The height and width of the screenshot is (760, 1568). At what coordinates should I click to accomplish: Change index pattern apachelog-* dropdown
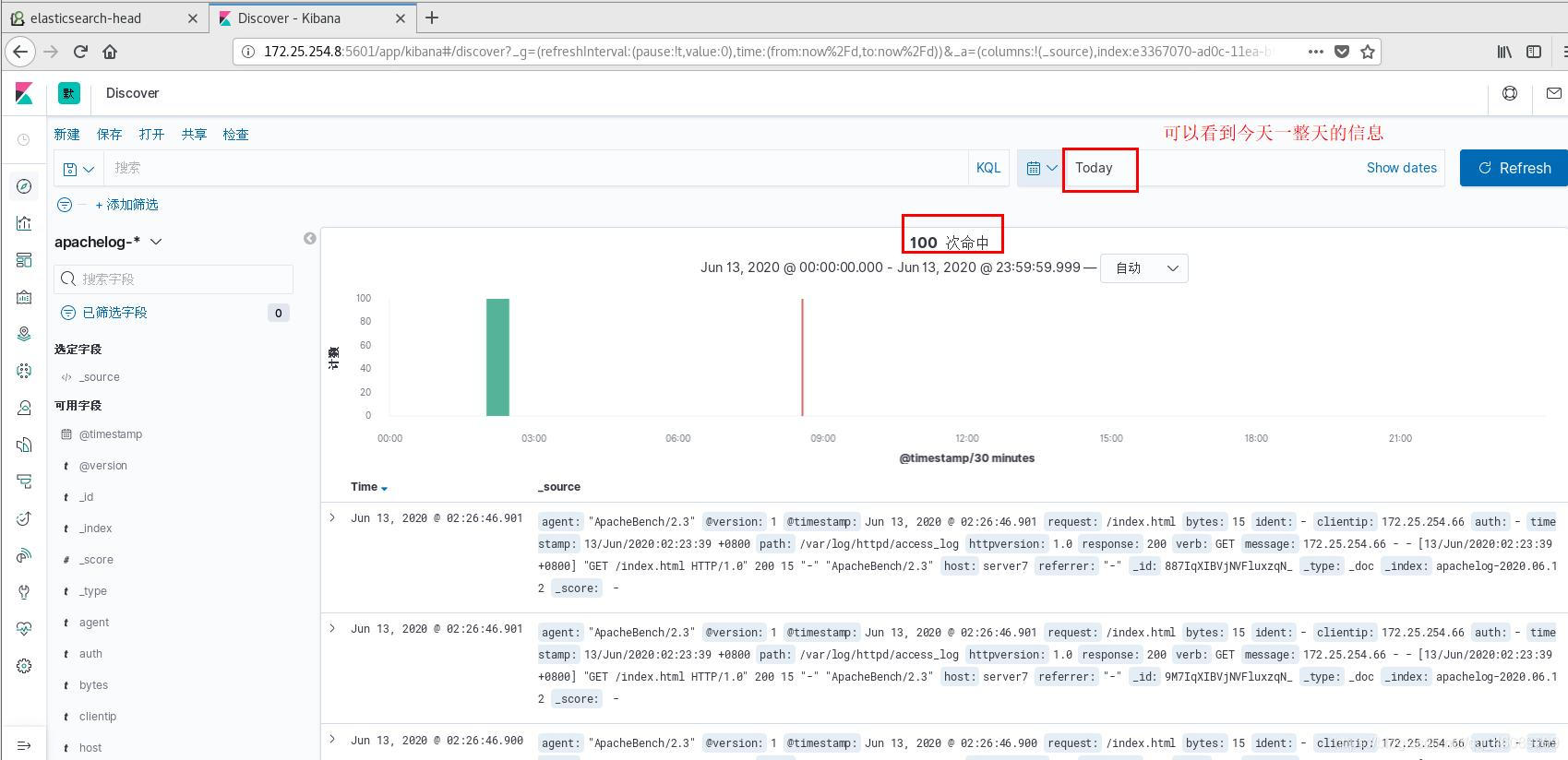pos(108,242)
